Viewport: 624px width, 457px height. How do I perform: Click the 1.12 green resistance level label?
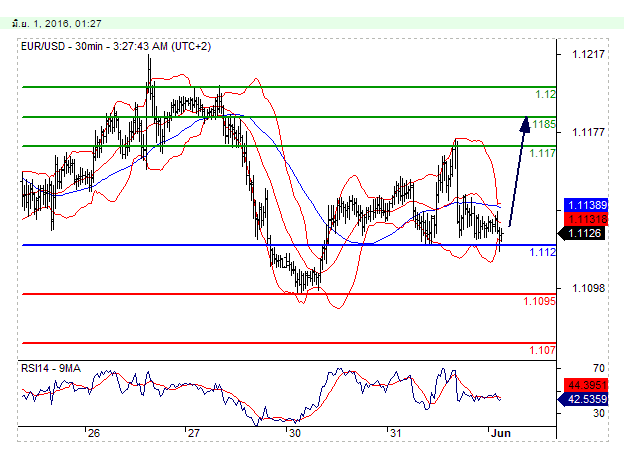545,94
